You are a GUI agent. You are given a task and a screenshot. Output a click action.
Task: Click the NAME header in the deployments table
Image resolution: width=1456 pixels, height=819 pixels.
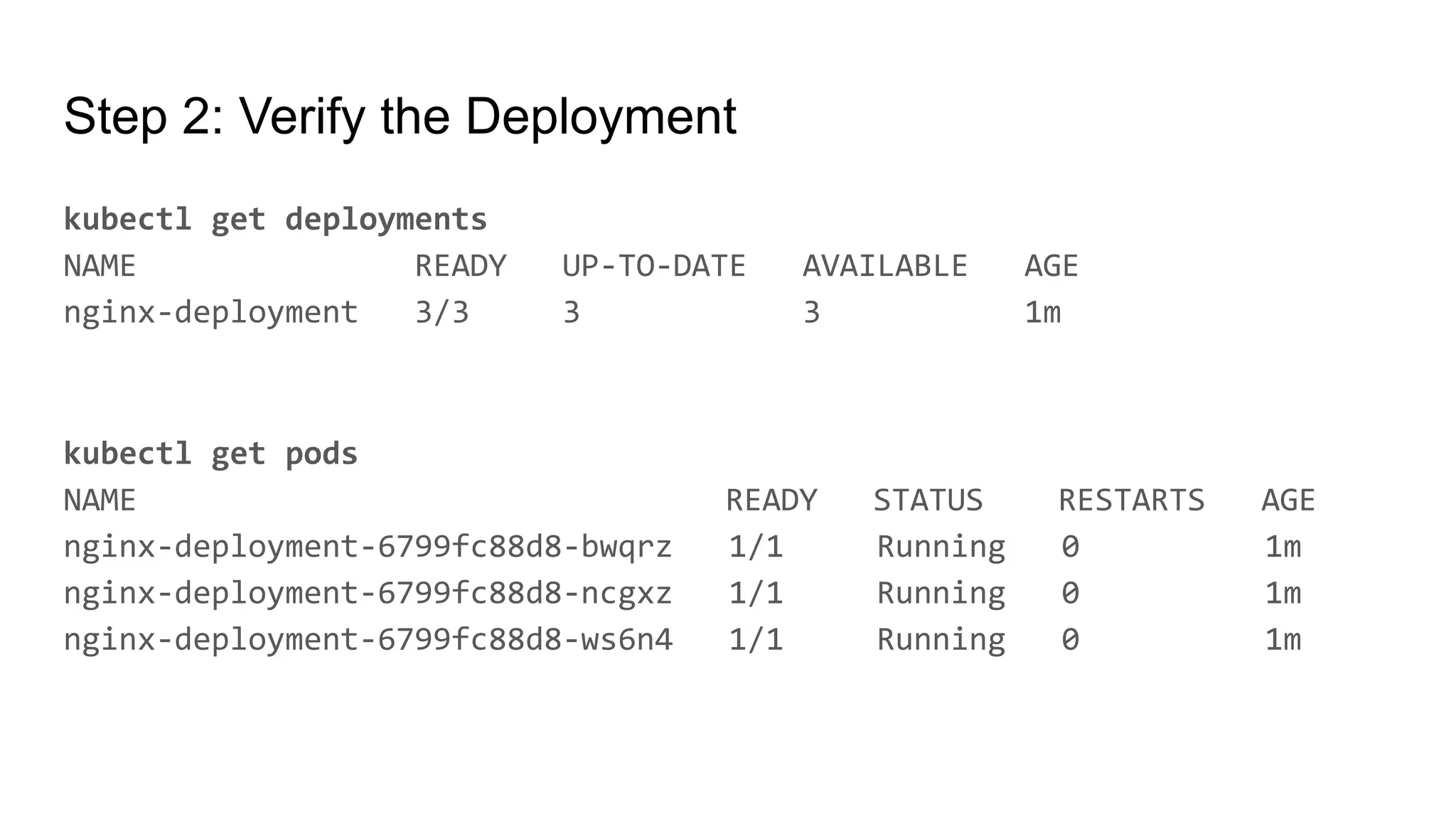click(100, 267)
